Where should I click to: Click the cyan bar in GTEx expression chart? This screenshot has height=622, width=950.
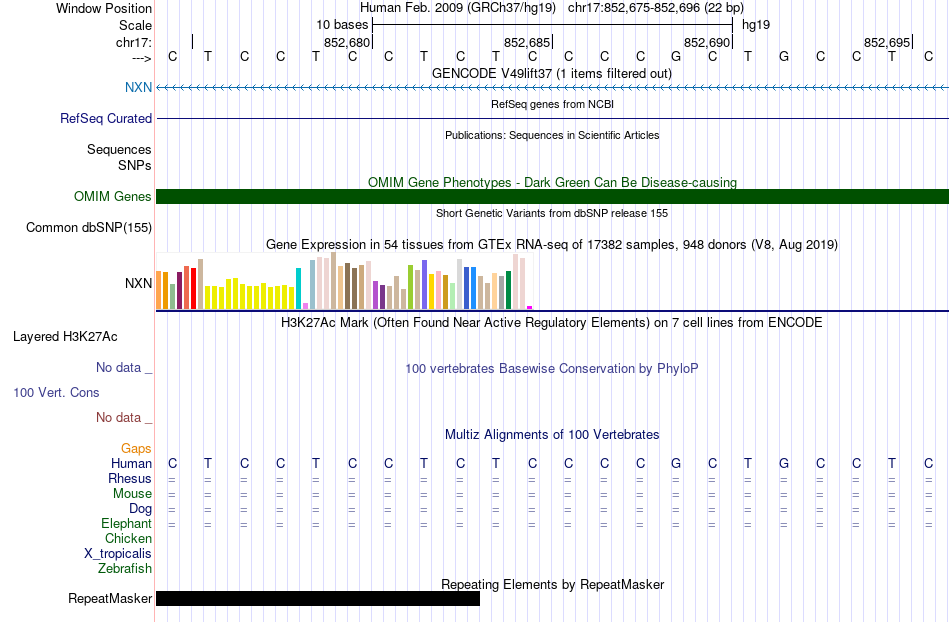[298, 288]
